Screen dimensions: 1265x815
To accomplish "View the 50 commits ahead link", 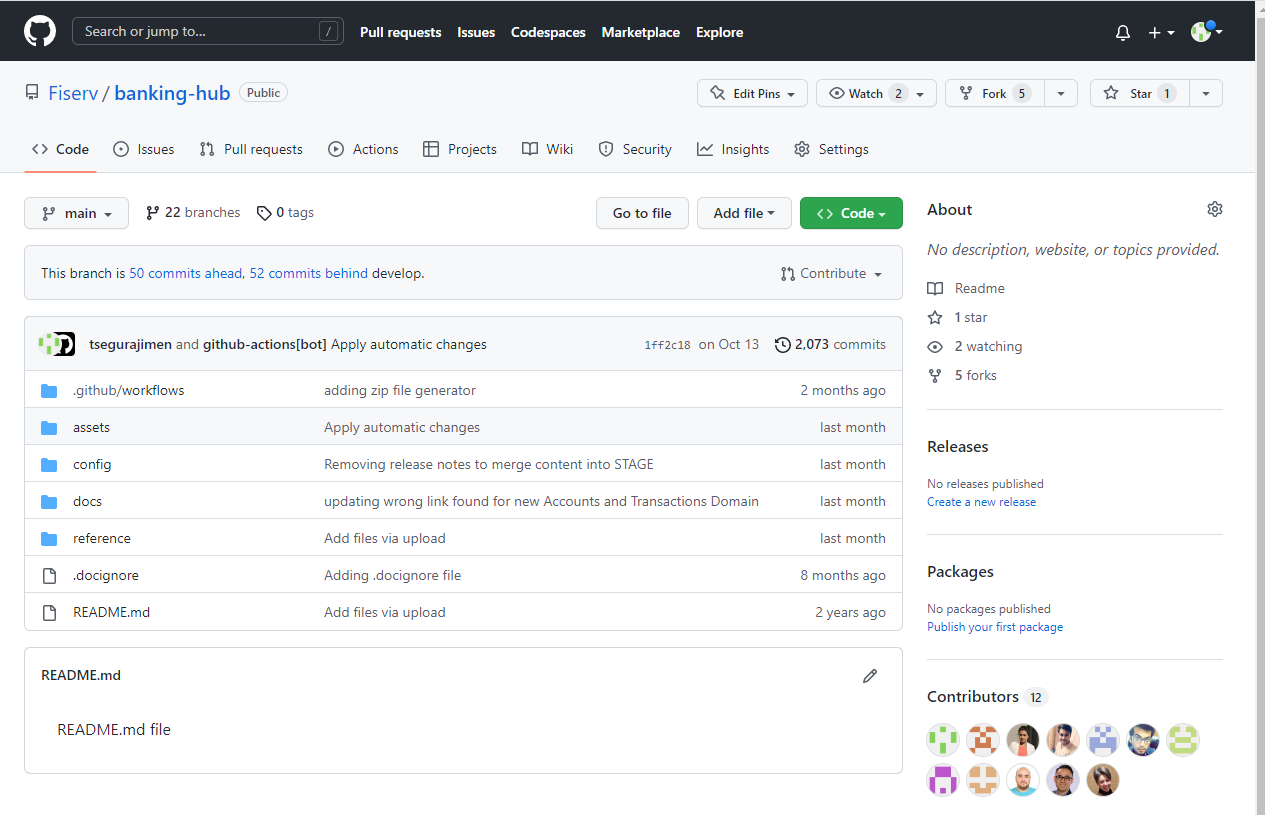I will (186, 273).
